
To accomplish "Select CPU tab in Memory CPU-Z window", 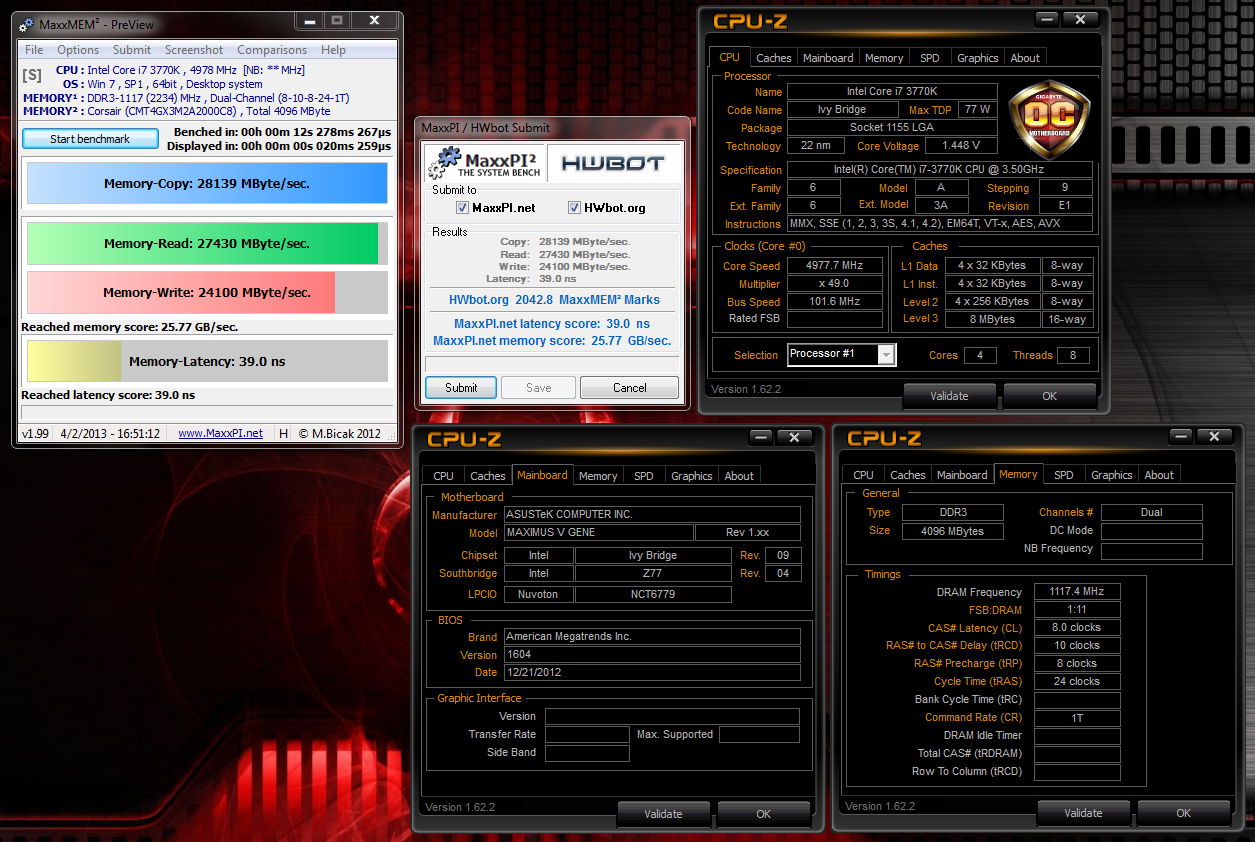I will tap(864, 475).
